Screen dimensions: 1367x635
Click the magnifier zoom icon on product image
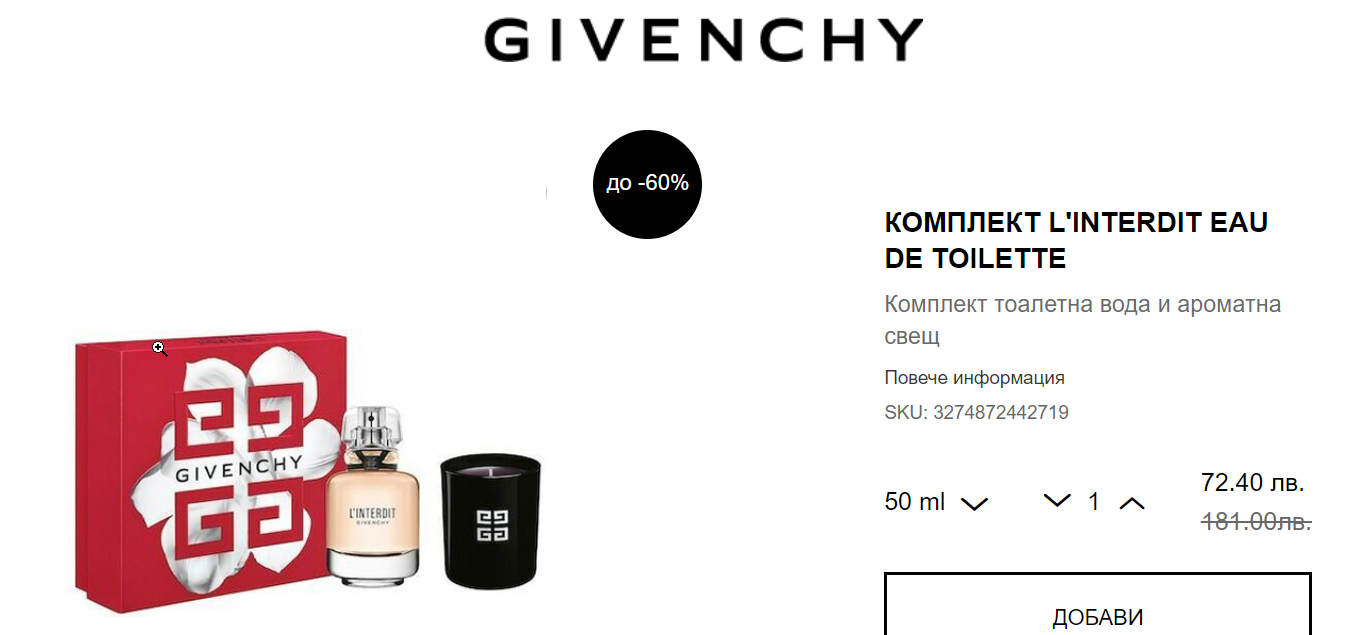(x=160, y=348)
